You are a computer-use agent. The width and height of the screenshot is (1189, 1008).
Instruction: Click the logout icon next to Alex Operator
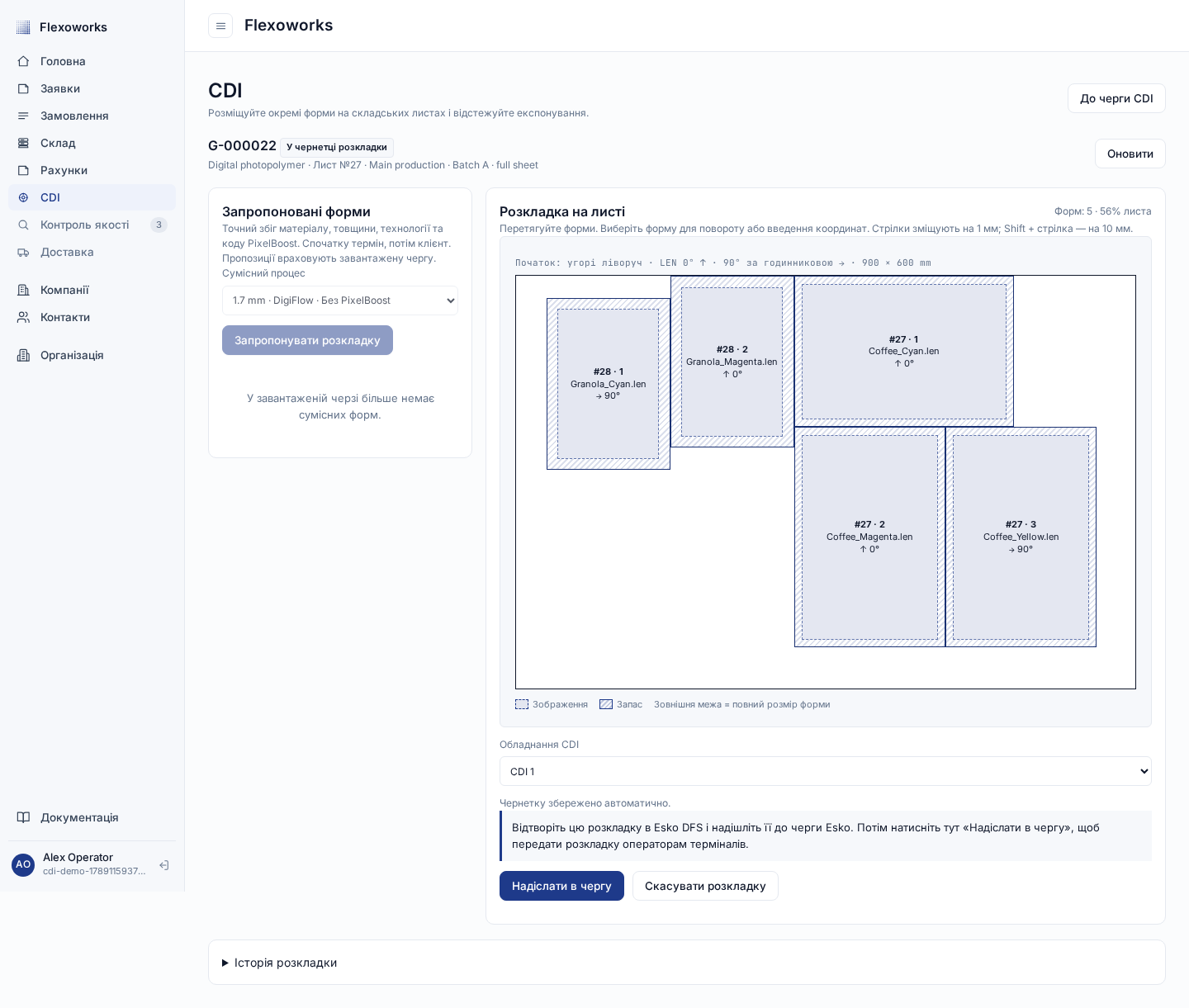[164, 865]
